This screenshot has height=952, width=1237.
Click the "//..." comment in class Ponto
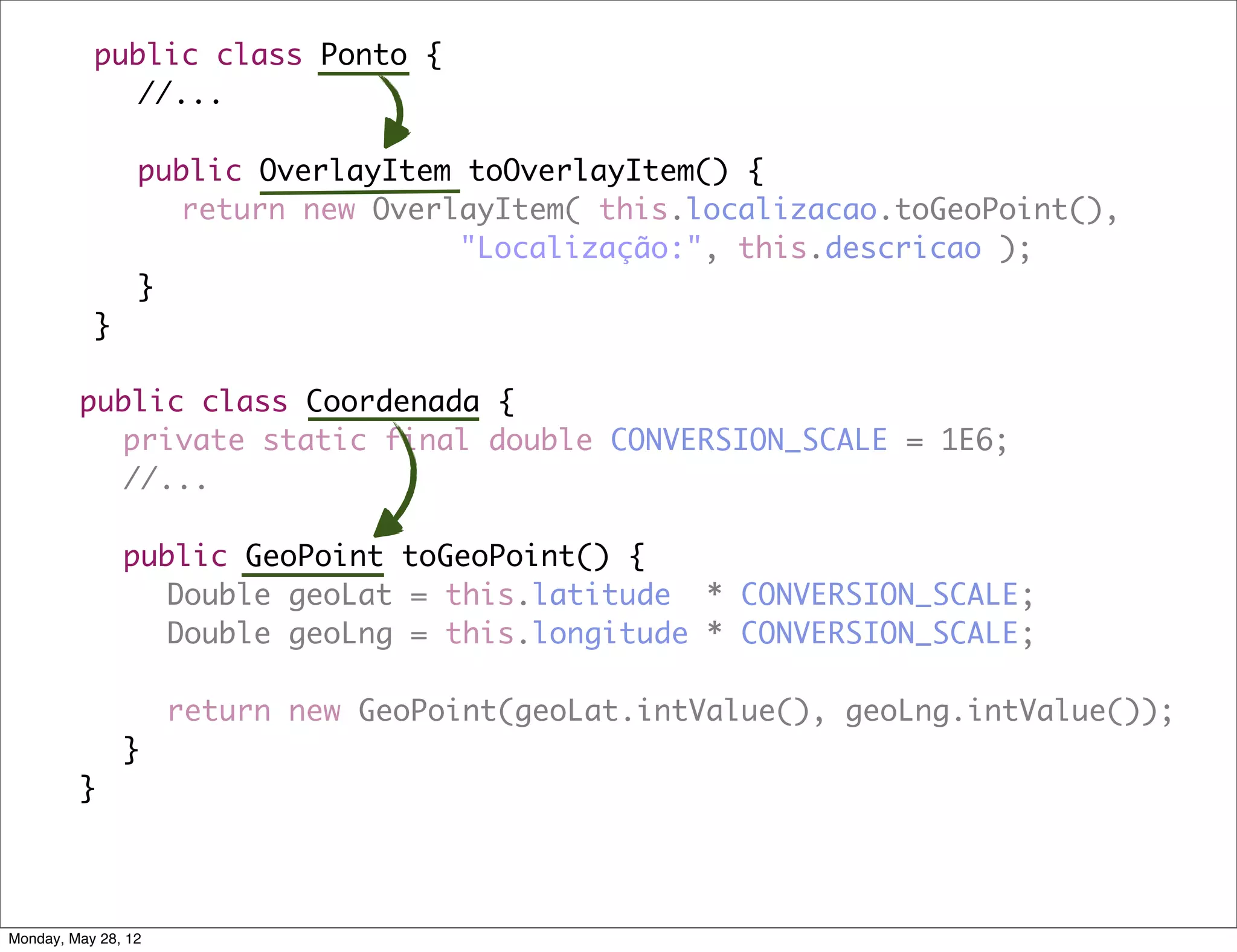[180, 94]
